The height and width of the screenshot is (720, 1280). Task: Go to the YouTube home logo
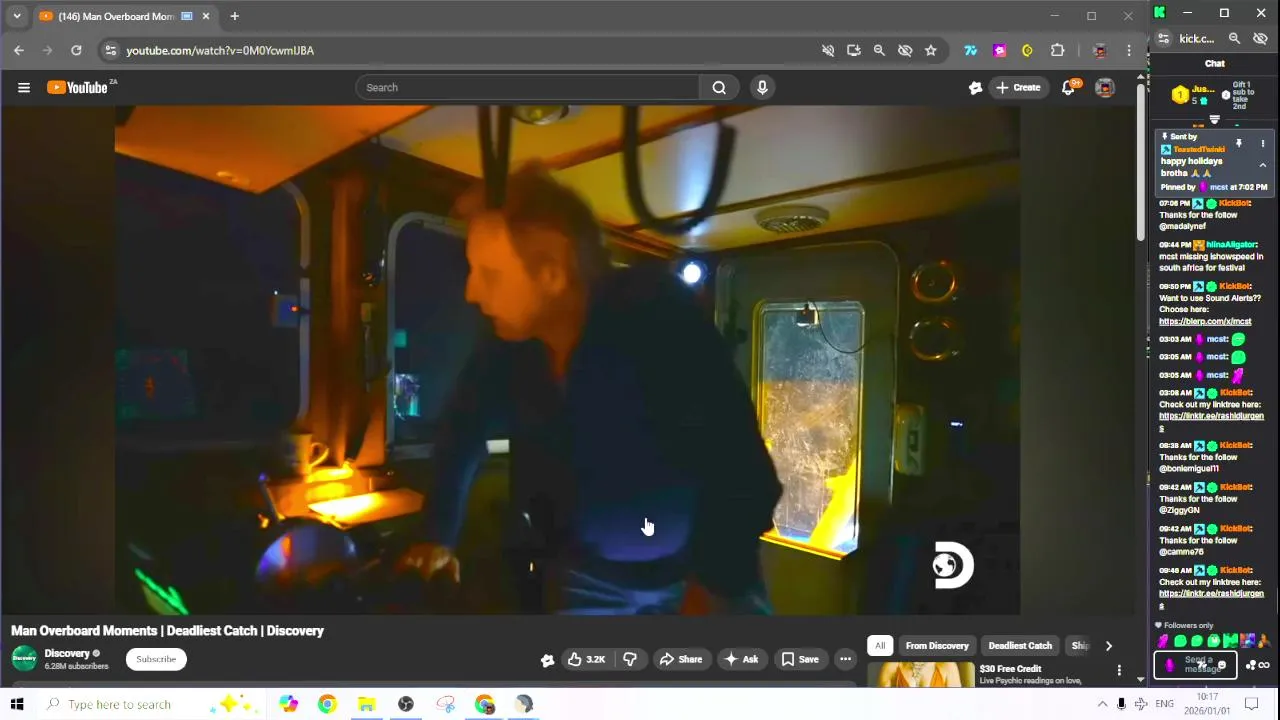tap(77, 88)
